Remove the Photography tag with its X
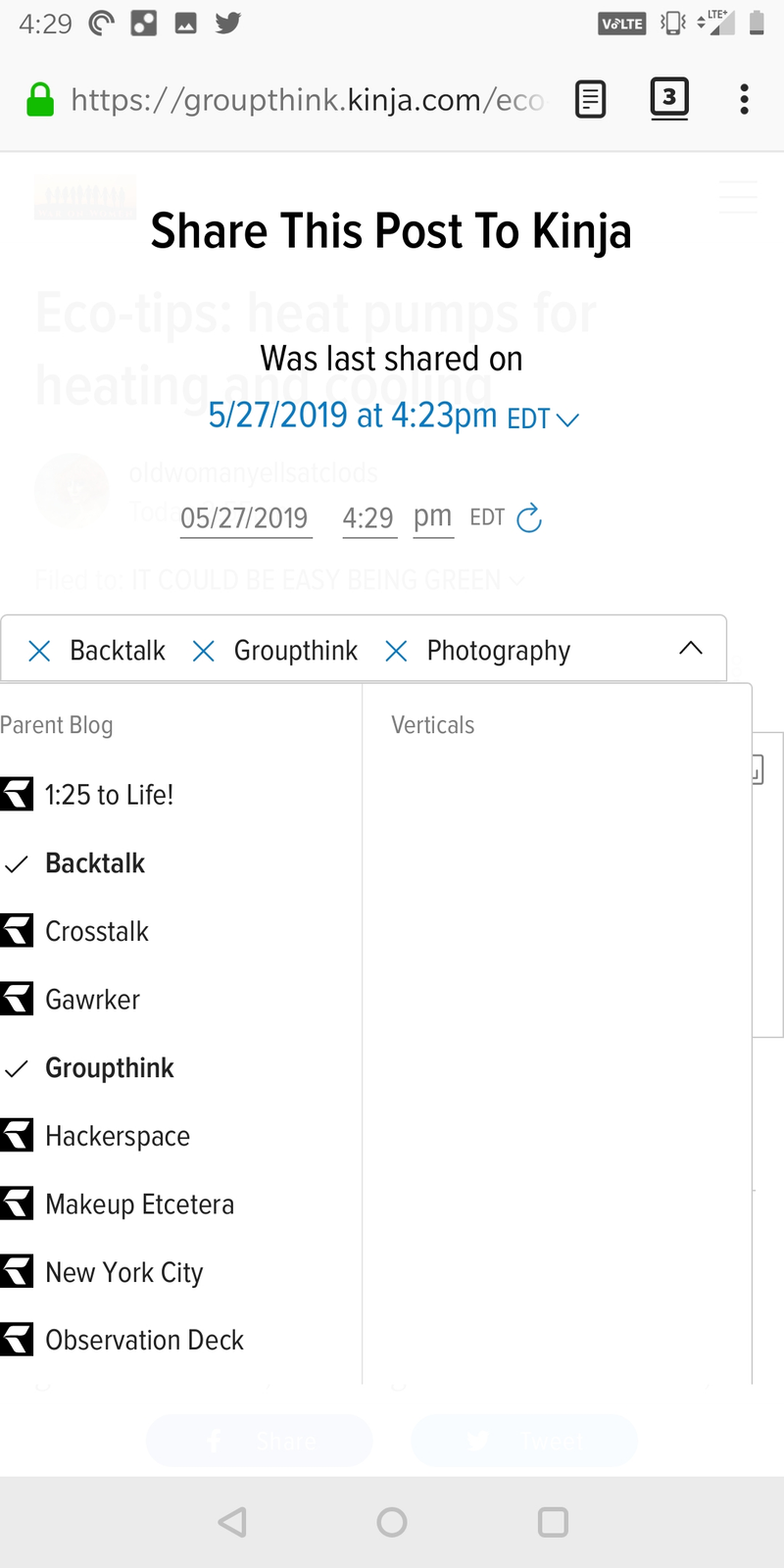 click(x=396, y=651)
